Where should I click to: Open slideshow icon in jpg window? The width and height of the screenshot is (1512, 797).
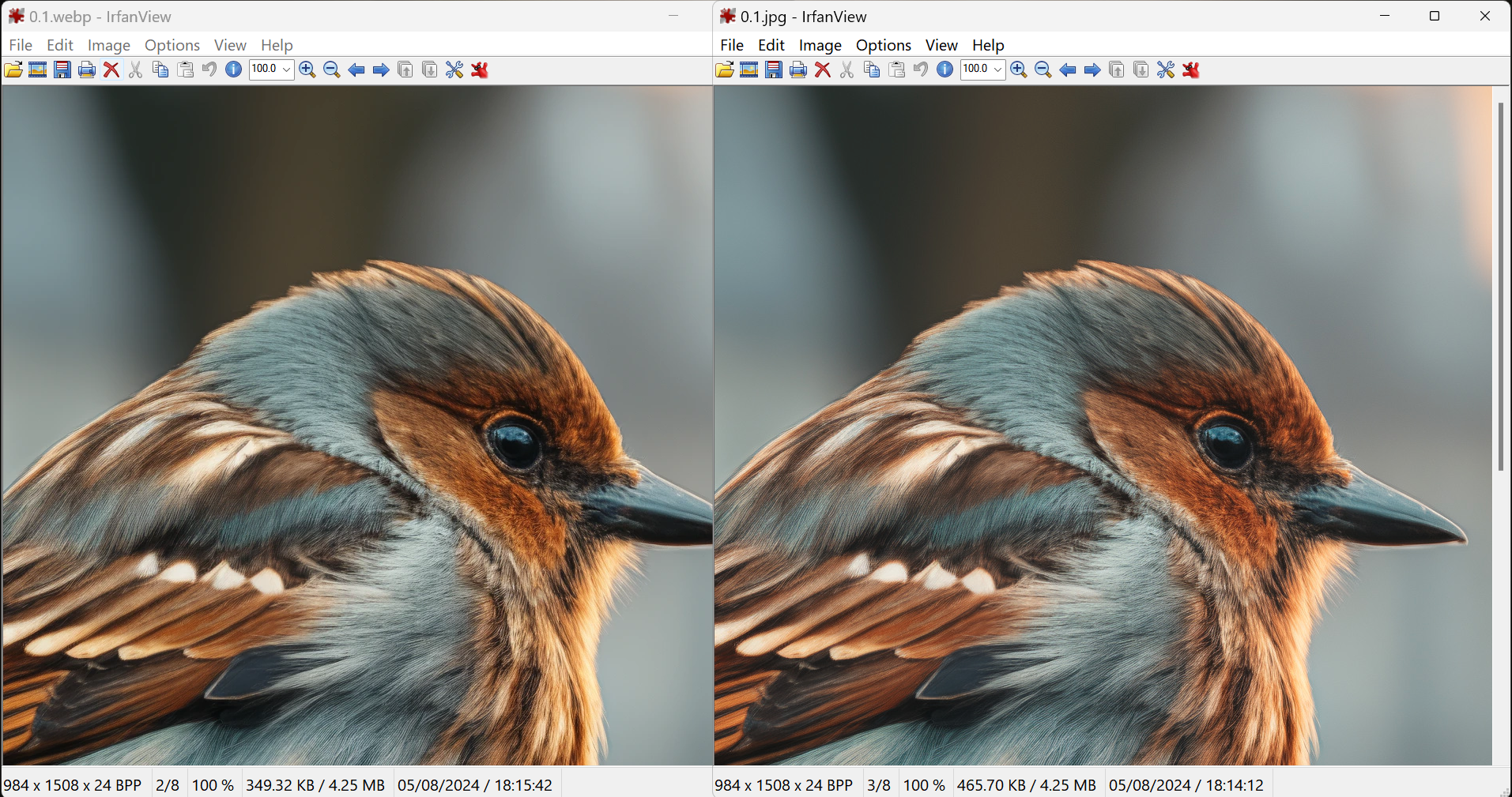(749, 70)
